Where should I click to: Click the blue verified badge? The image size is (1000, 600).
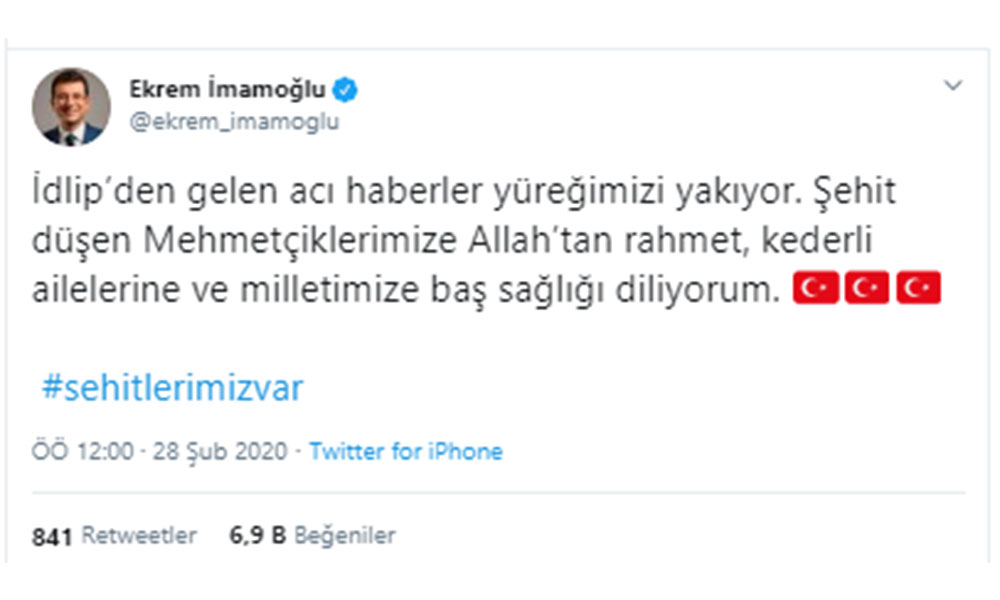pyautogui.click(x=346, y=91)
